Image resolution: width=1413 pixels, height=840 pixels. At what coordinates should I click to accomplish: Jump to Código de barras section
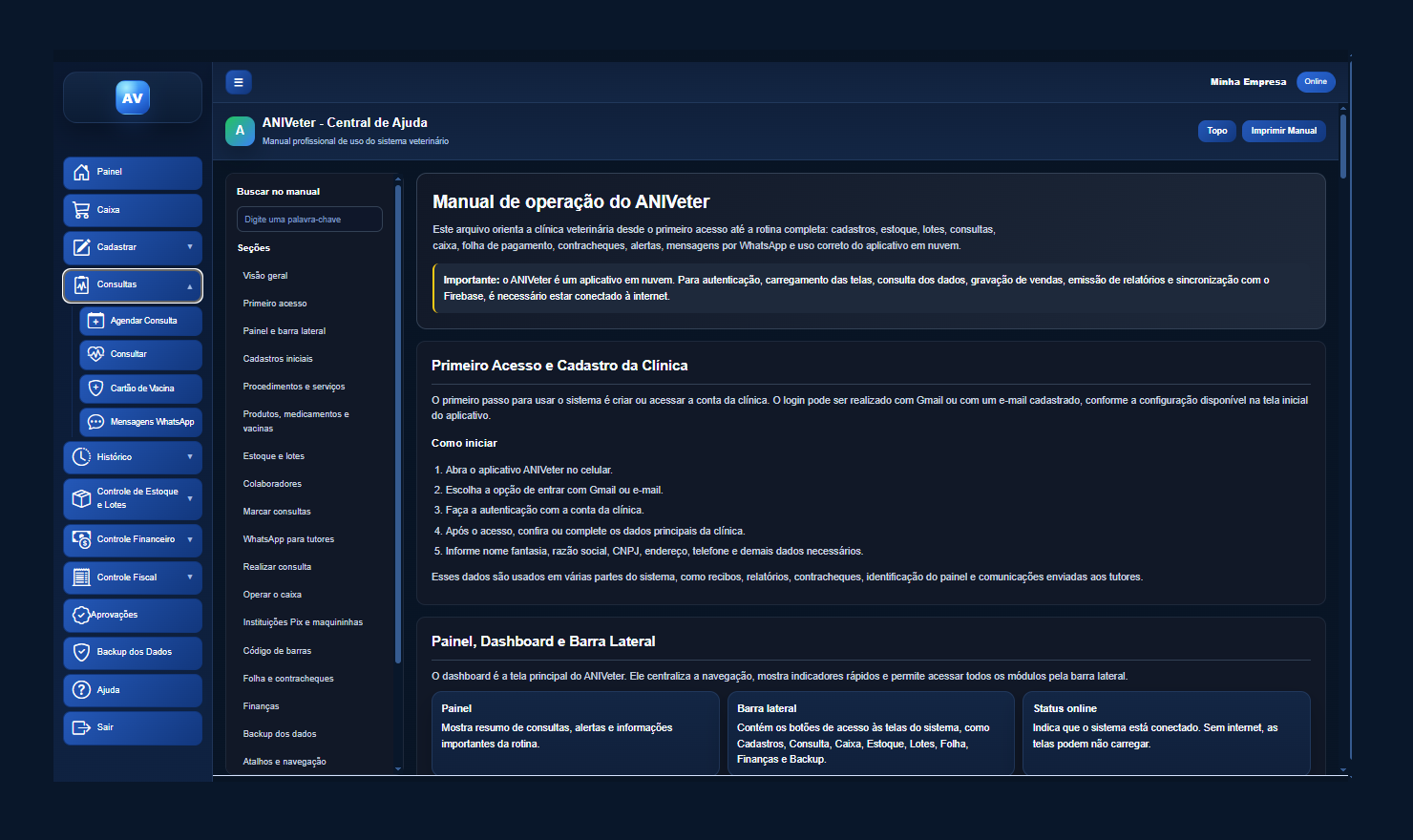pyautogui.click(x=277, y=651)
